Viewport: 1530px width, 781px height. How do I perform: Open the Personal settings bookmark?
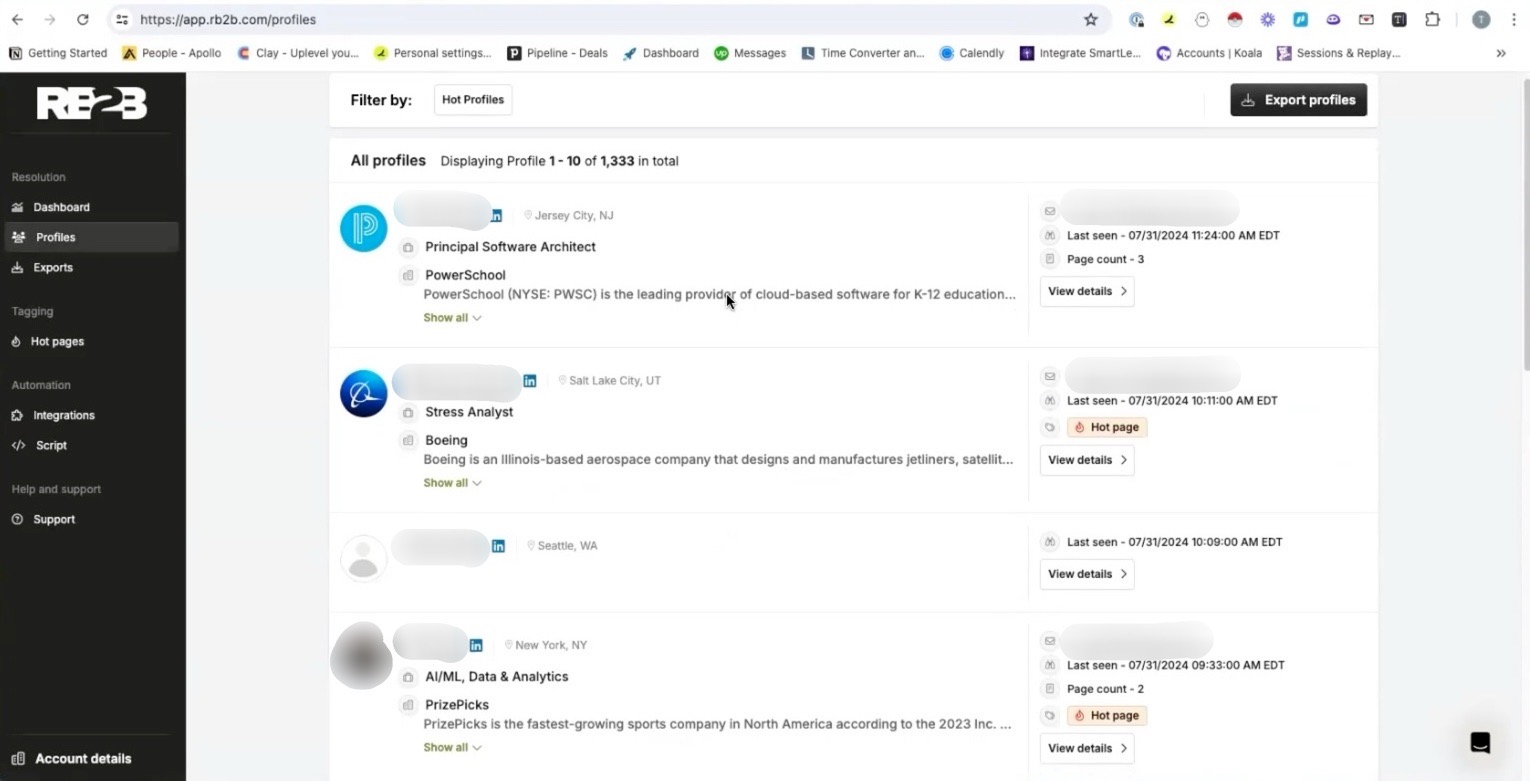click(432, 53)
